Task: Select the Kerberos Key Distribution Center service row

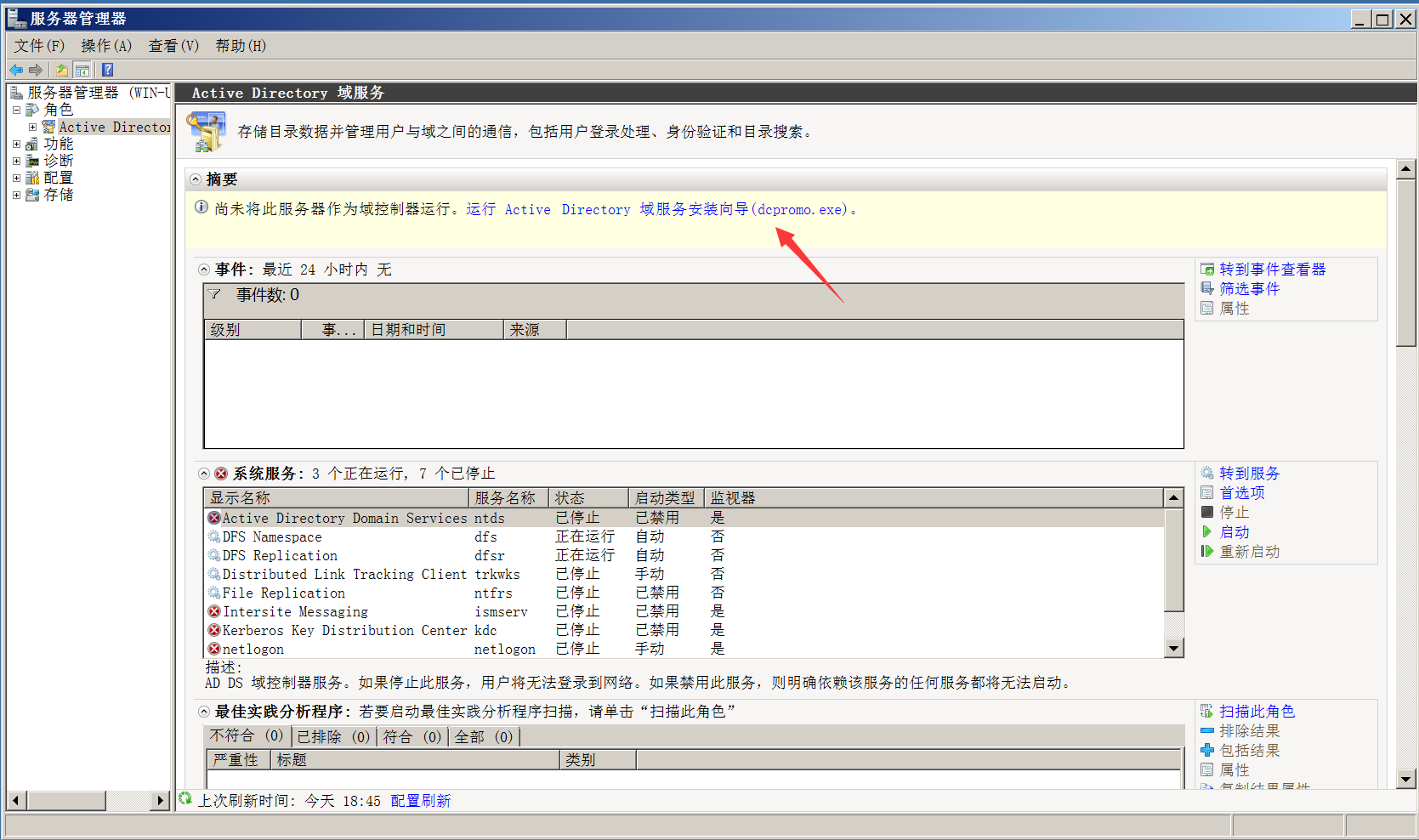Action: (684, 630)
